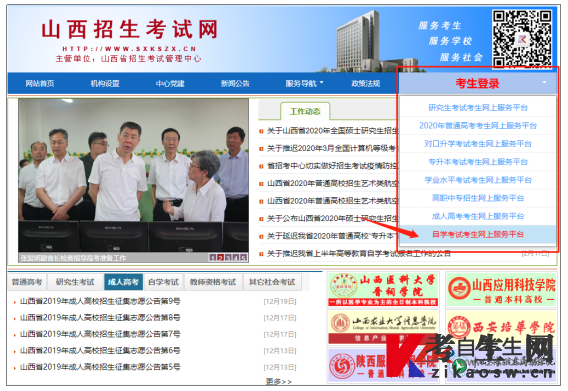This screenshot has width=568, height=391.
Task: Open news on 山西省2020年全国硕士研究生招生
Action: tap(333, 131)
